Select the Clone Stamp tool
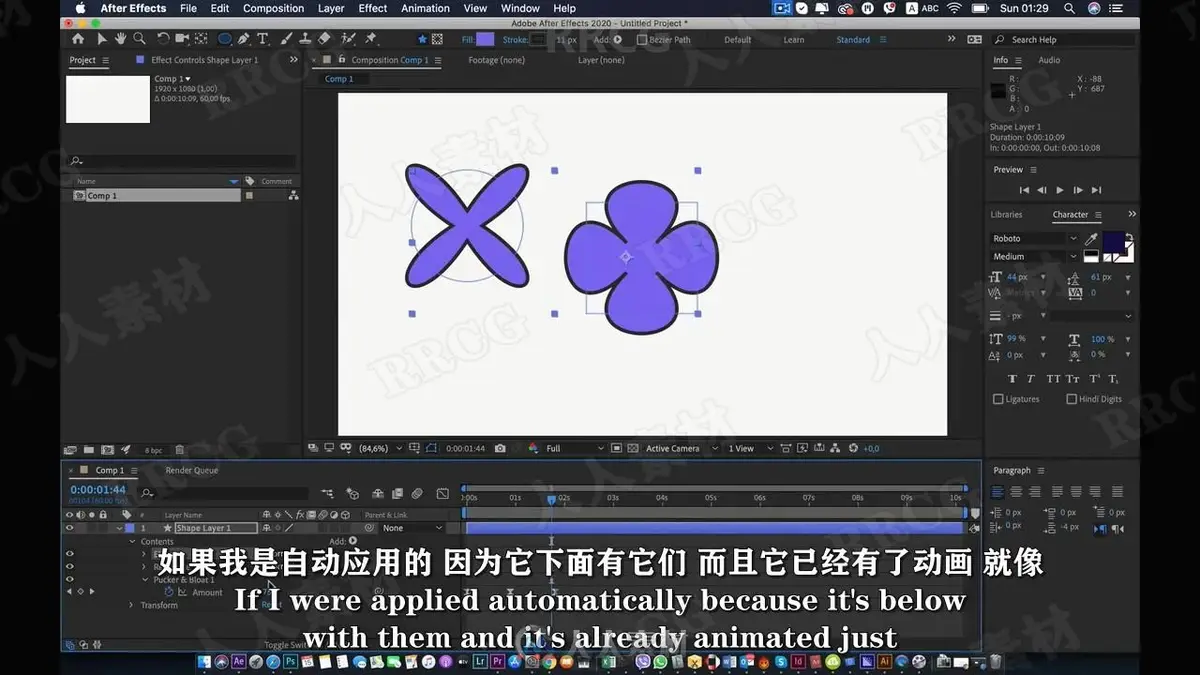 coord(304,39)
